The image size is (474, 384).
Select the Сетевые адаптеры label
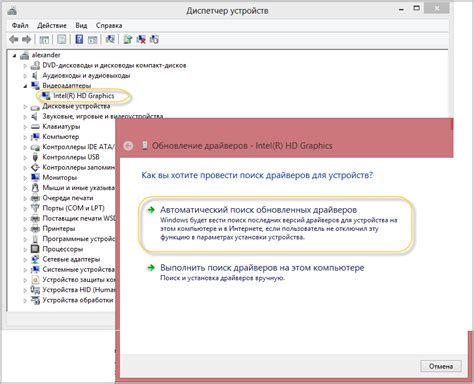point(71,259)
